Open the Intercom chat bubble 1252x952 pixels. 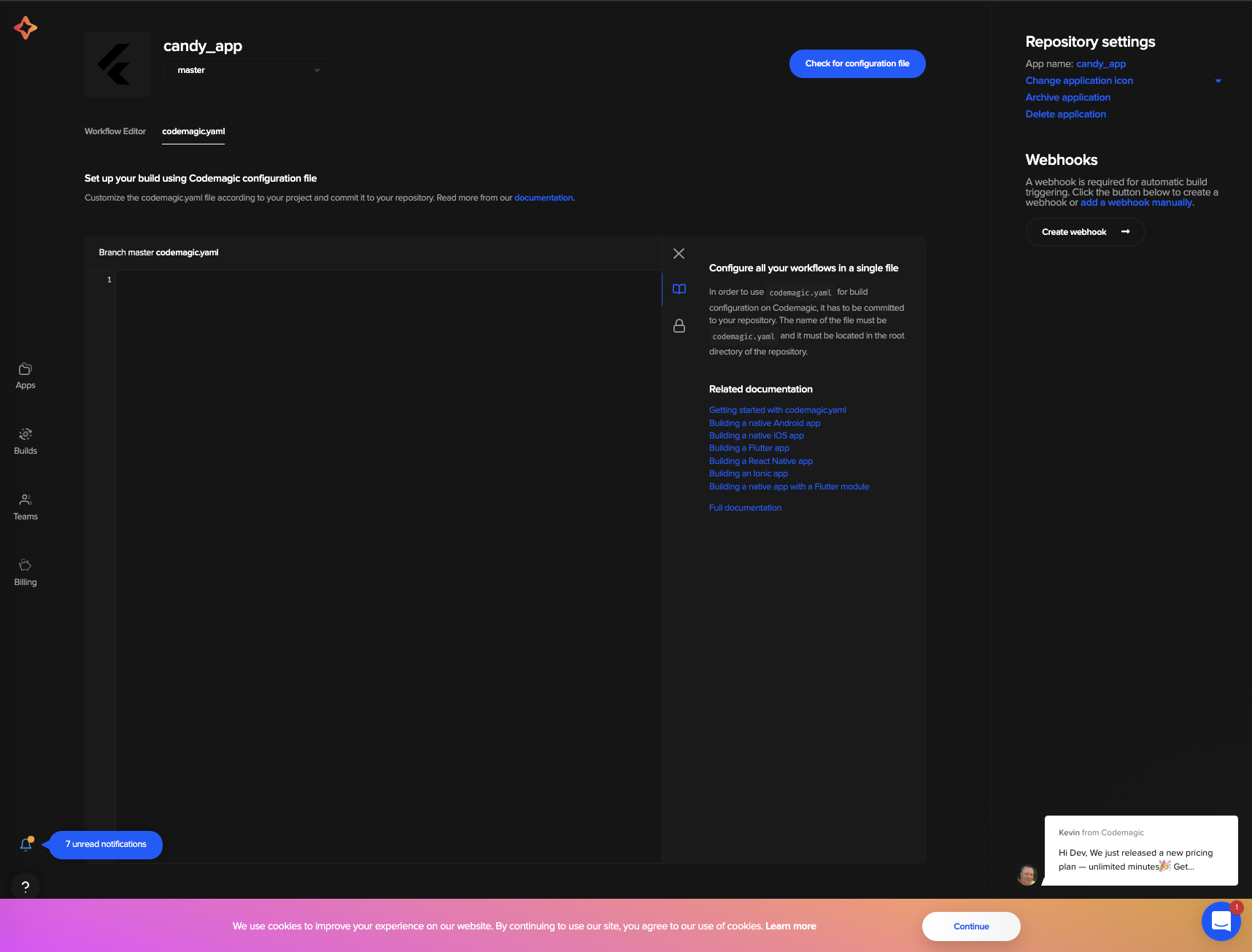pos(1220,921)
